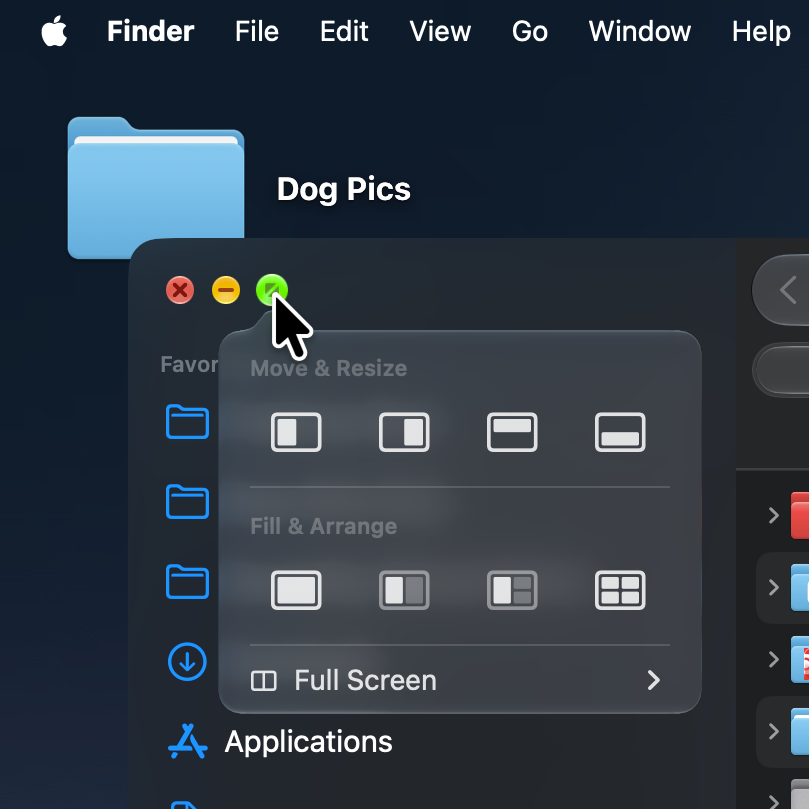This screenshot has width=809, height=809.
Task: Open the Window menu
Action: [640, 31]
